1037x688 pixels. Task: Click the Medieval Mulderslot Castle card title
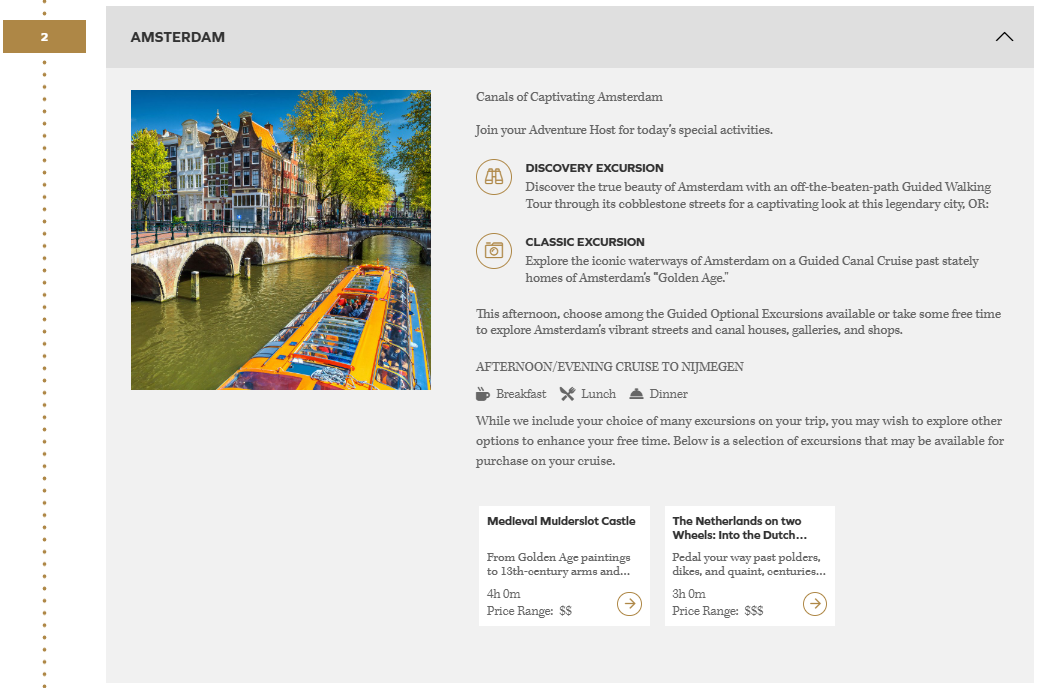click(x=561, y=521)
